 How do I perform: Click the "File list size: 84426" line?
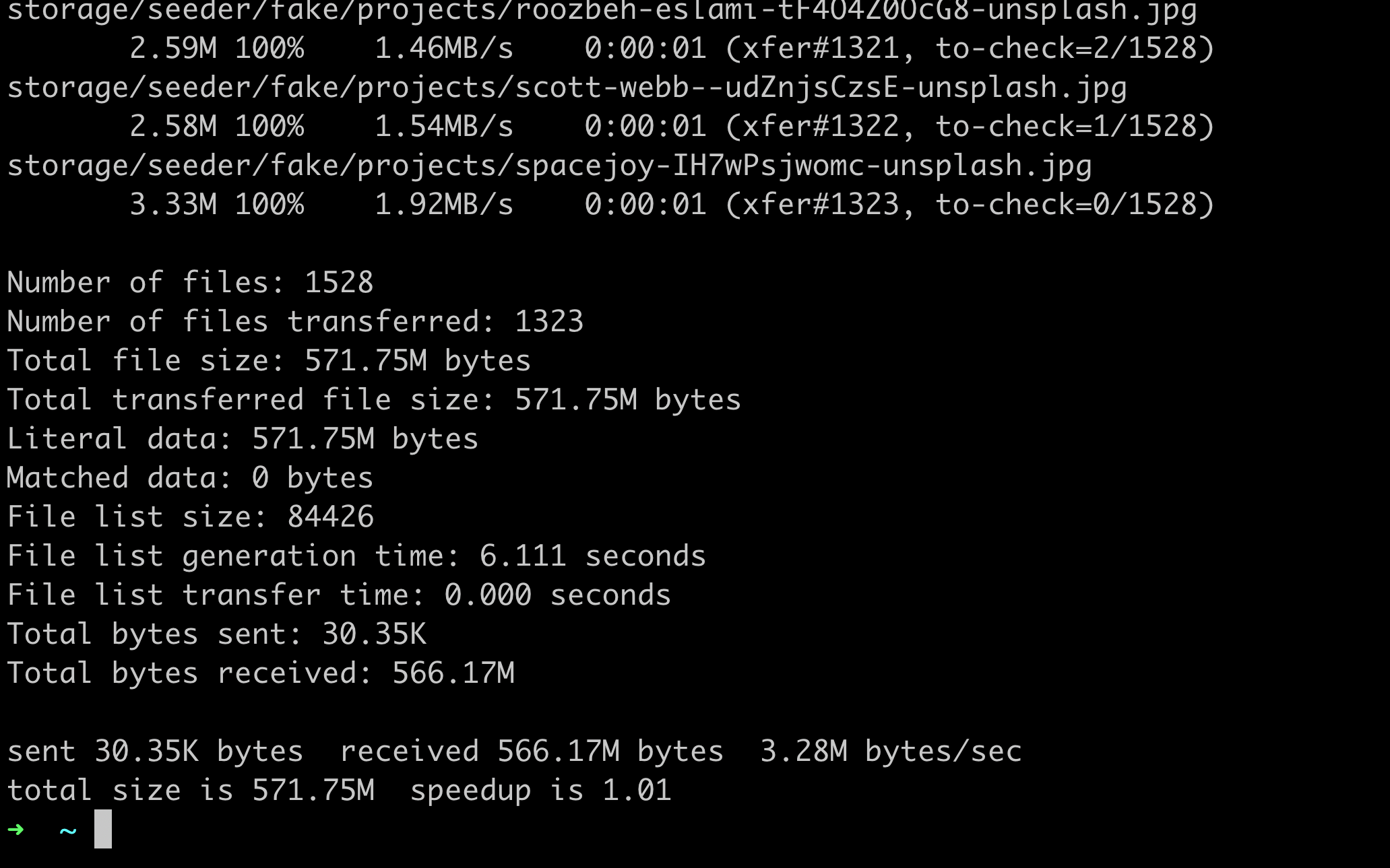(x=190, y=517)
